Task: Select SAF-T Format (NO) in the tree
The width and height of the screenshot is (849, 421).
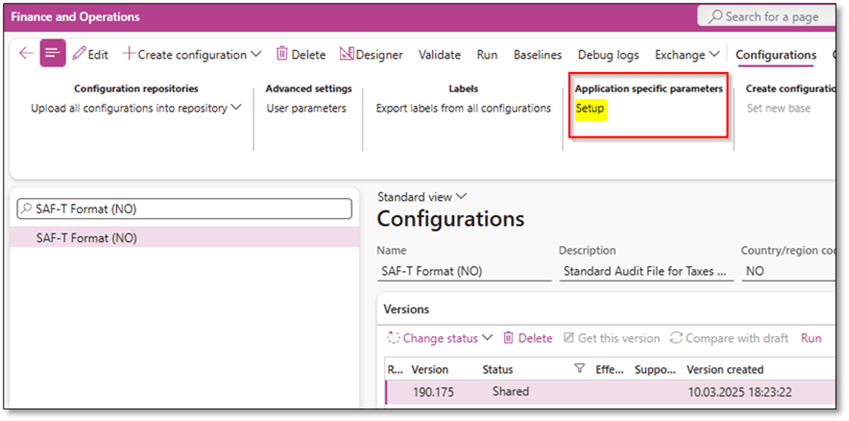Action: tap(87, 238)
